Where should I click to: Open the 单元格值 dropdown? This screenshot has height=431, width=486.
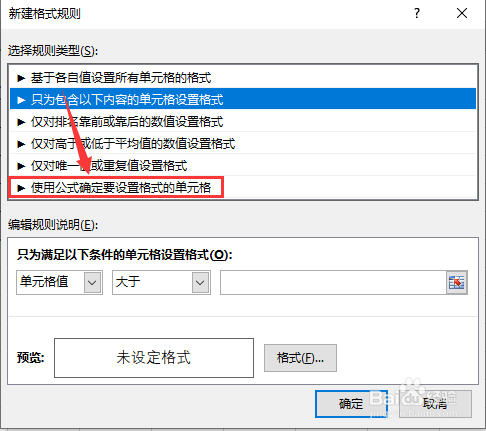pyautogui.click(x=59, y=282)
